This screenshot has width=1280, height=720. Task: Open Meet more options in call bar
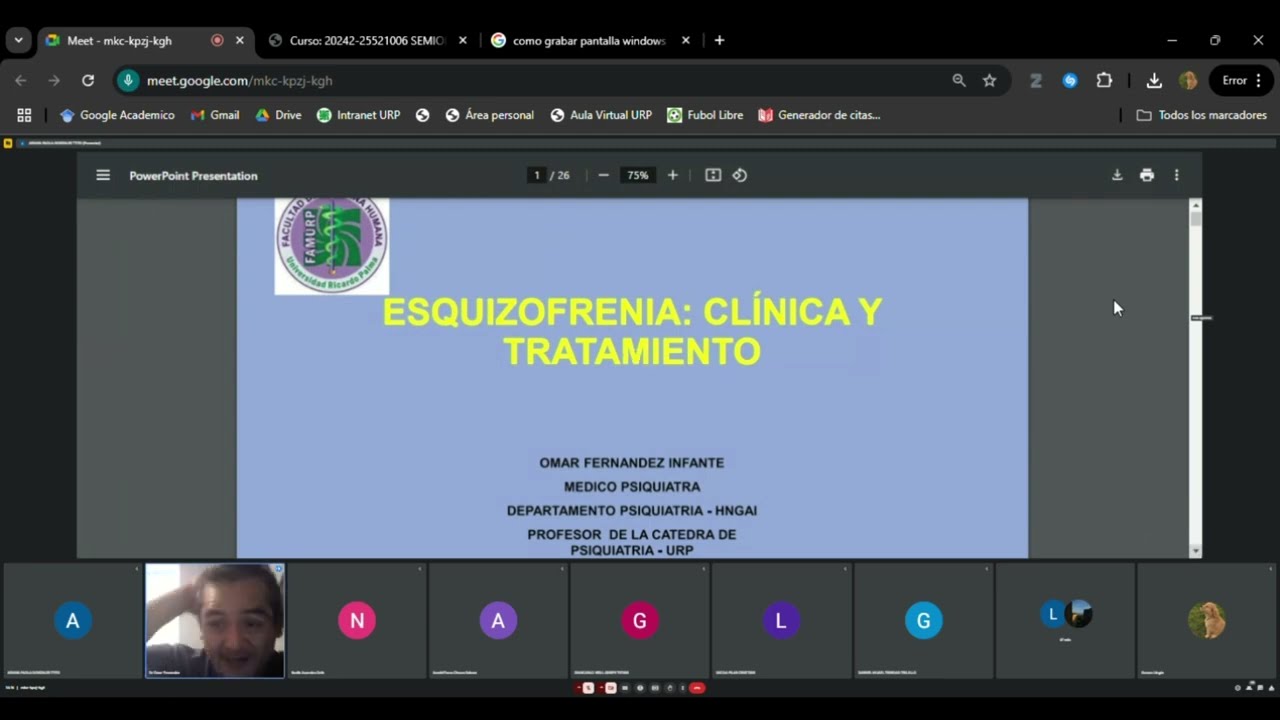pyautogui.click(x=683, y=688)
